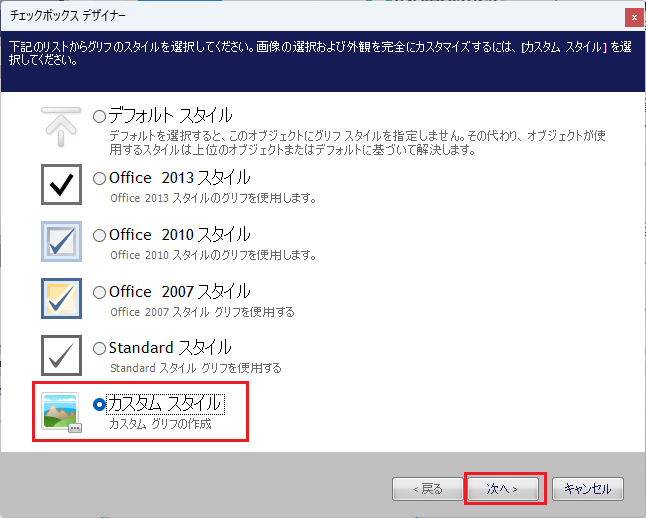Screen dimensions: 646x518
Task: Choose the Office 2013 スタイル radio option
Action: tap(99, 179)
